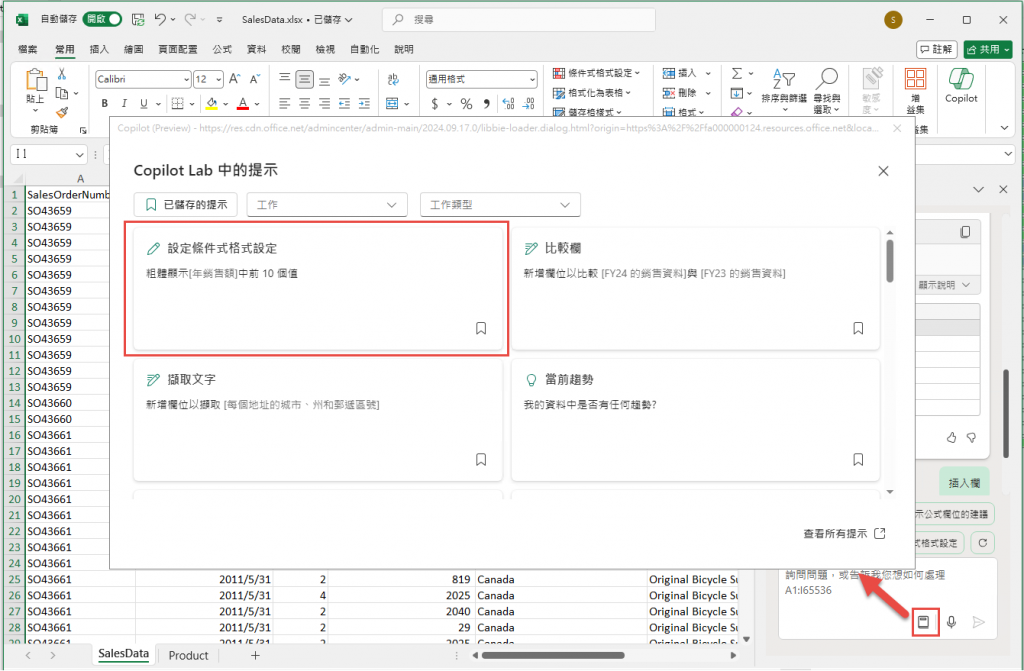This screenshot has width=1024, height=671.
Task: Open the File tab
Action: pyautogui.click(x=27, y=49)
